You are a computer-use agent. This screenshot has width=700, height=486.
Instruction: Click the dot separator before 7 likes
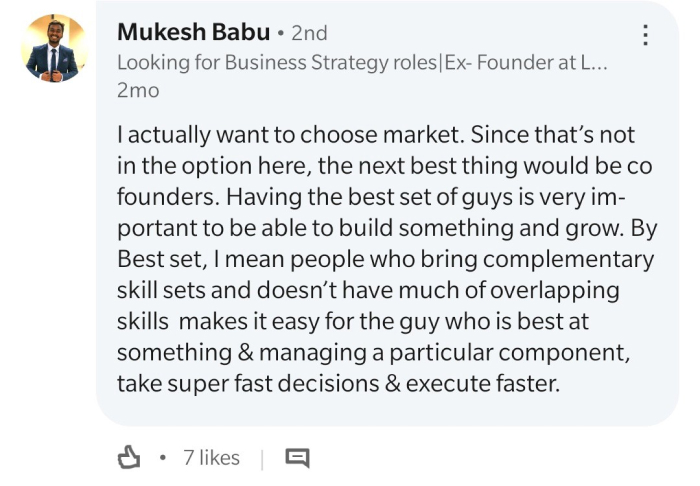[x=162, y=457]
